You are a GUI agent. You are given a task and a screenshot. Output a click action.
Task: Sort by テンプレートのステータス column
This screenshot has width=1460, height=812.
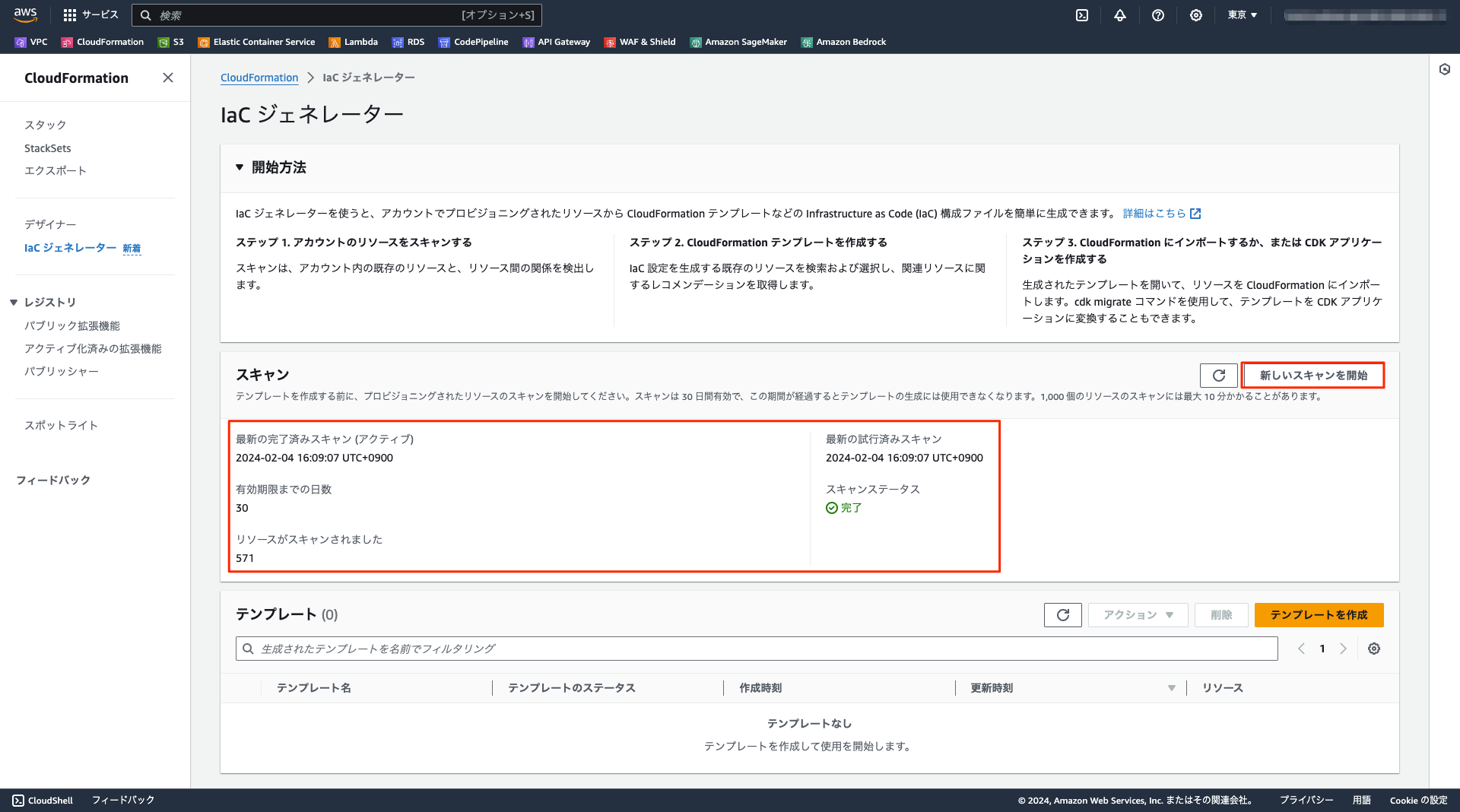tap(571, 688)
